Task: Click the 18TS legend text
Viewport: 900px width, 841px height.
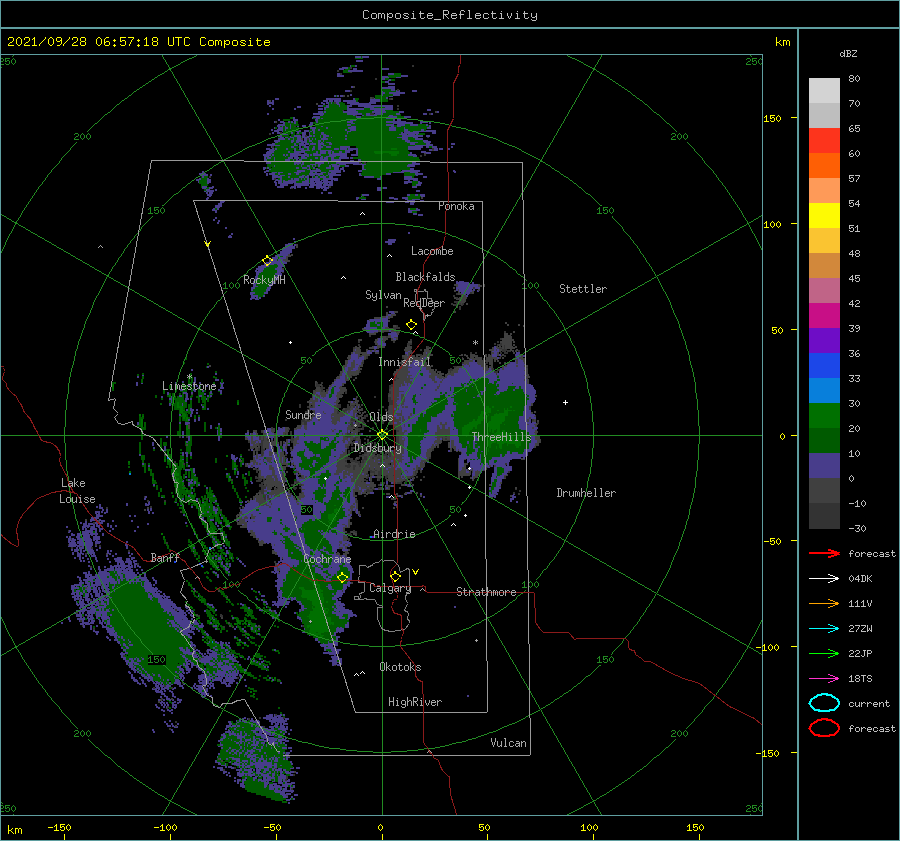Action: pyautogui.click(x=860, y=679)
